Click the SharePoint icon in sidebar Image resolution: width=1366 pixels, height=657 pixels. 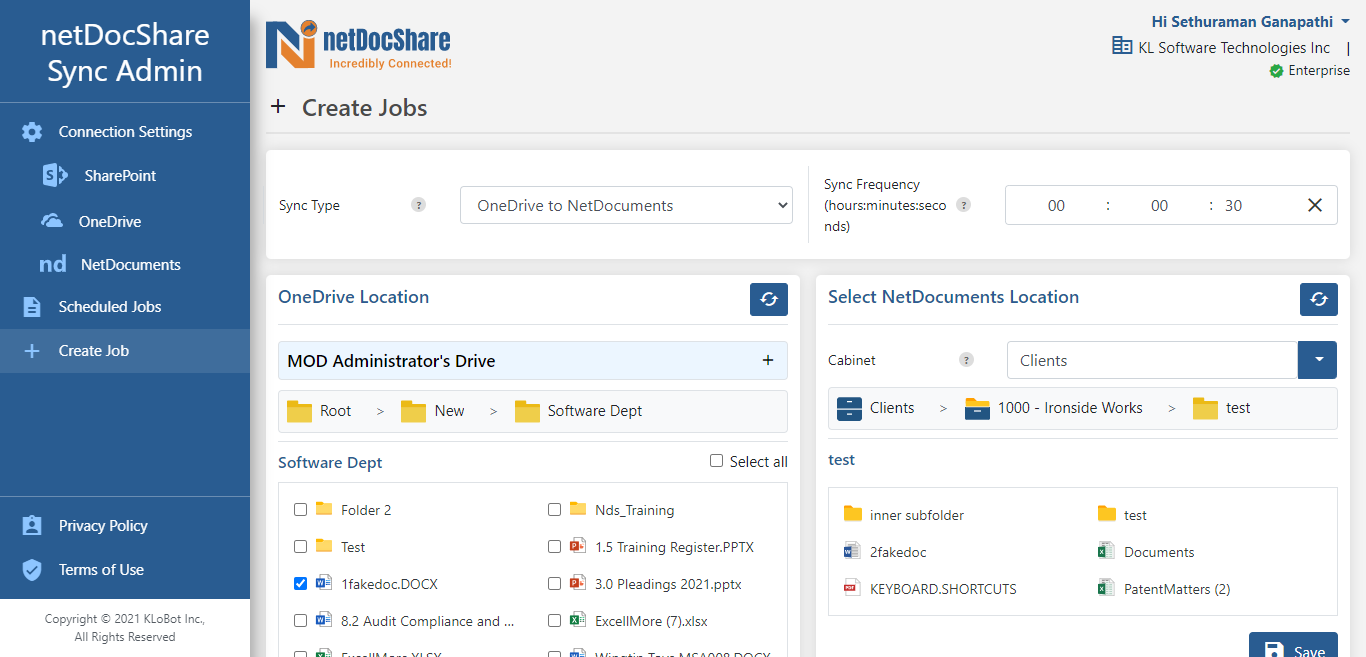[x=55, y=175]
